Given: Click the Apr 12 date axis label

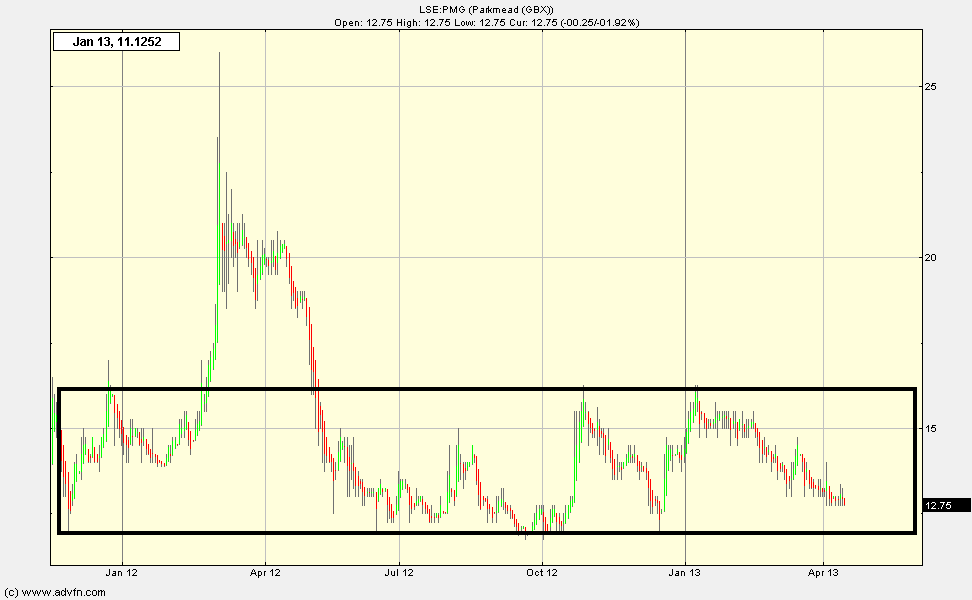Looking at the screenshot, I should 265,572.
